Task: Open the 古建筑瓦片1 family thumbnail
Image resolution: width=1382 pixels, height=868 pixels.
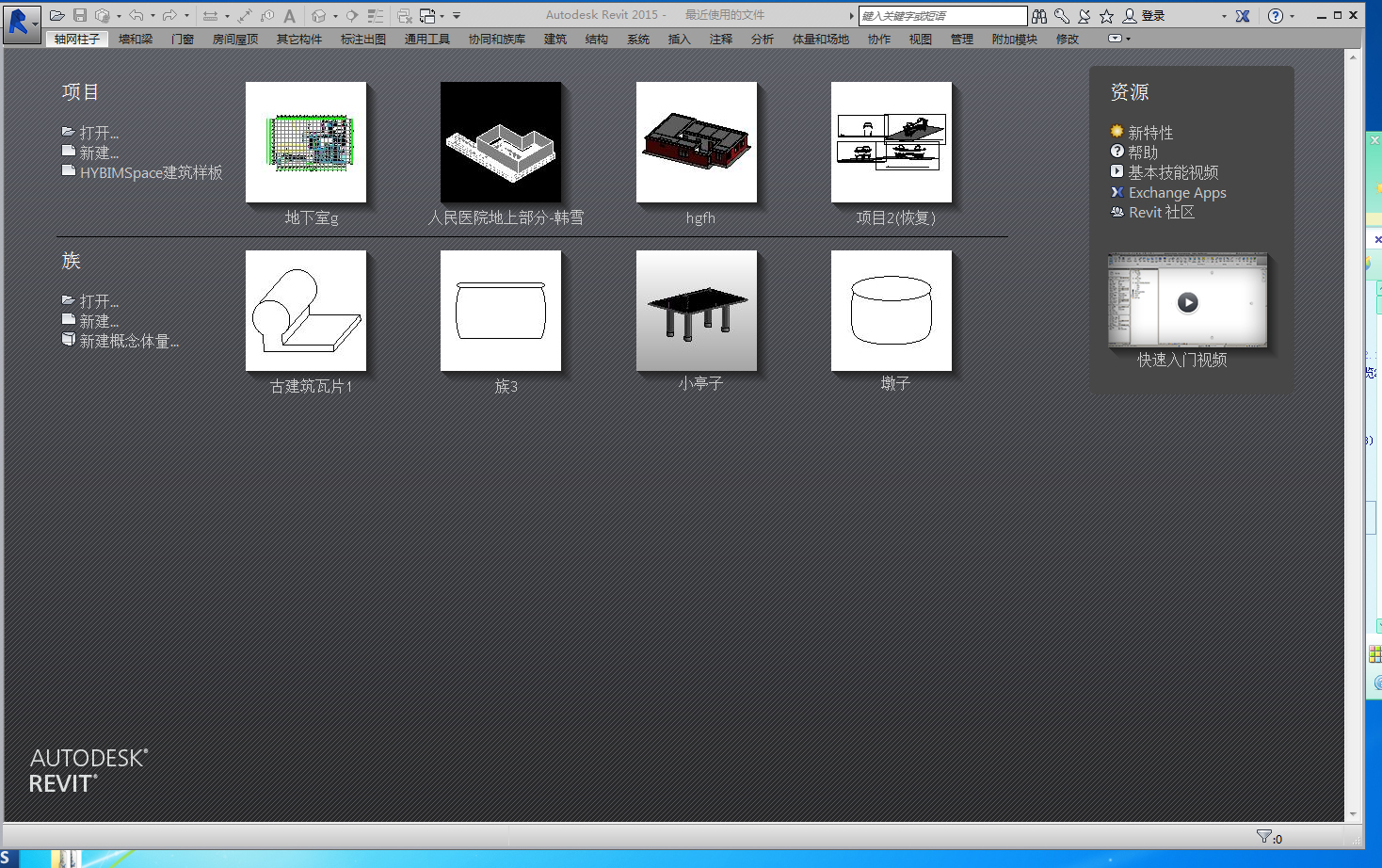Action: pos(306,311)
